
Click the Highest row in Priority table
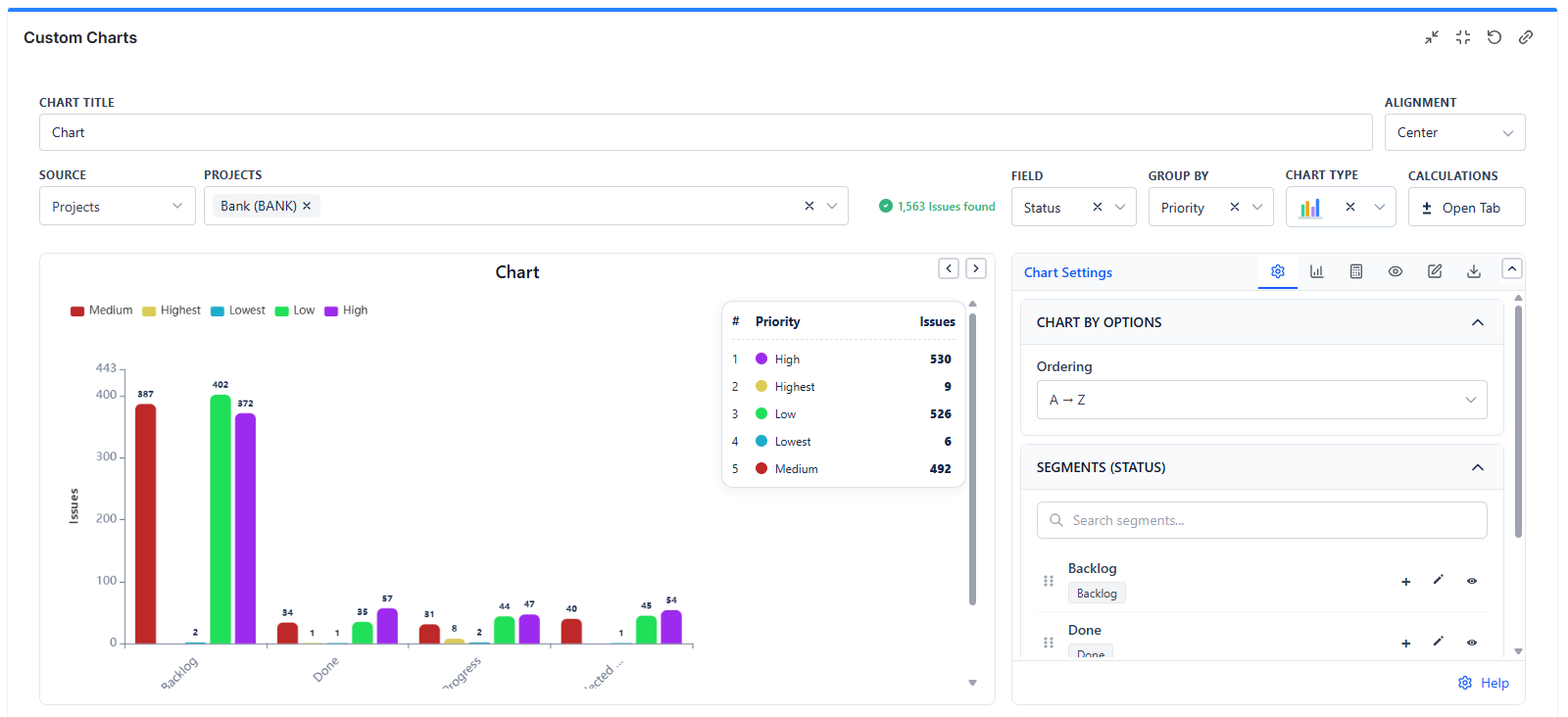click(x=844, y=387)
